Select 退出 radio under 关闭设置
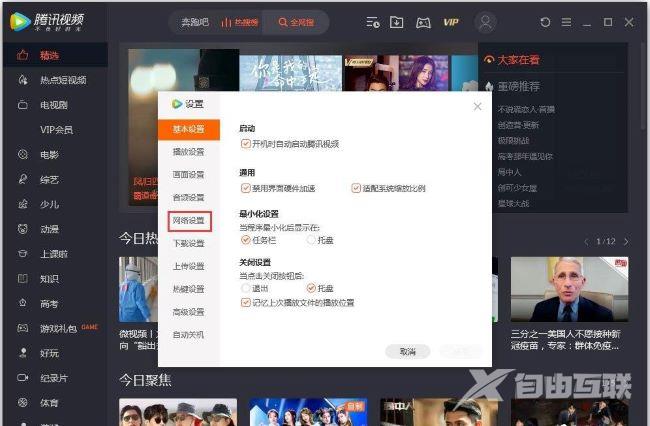The image size is (650, 426). coord(245,288)
